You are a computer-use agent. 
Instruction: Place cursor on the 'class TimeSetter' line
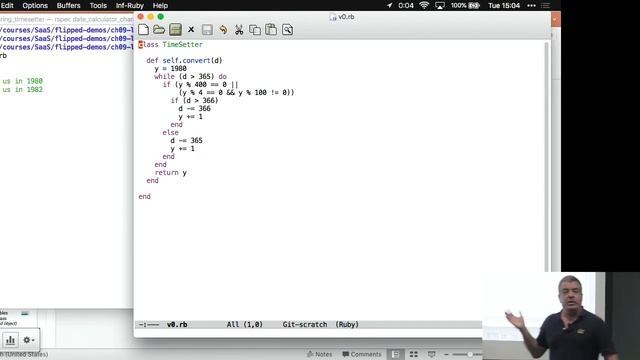coord(170,44)
